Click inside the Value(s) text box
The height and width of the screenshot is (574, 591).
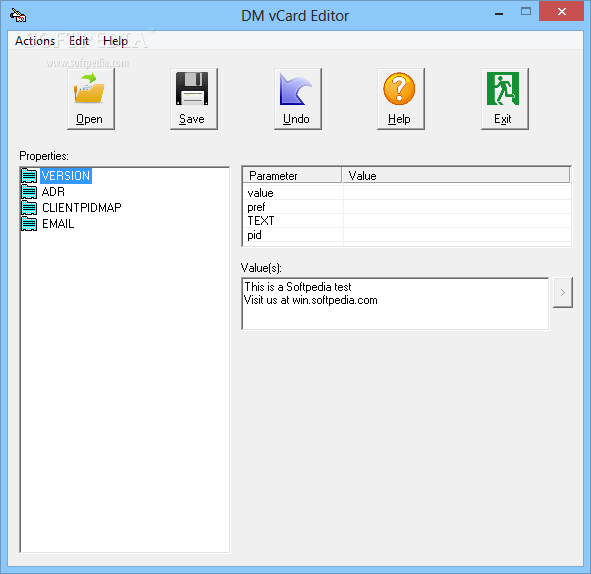[395, 304]
